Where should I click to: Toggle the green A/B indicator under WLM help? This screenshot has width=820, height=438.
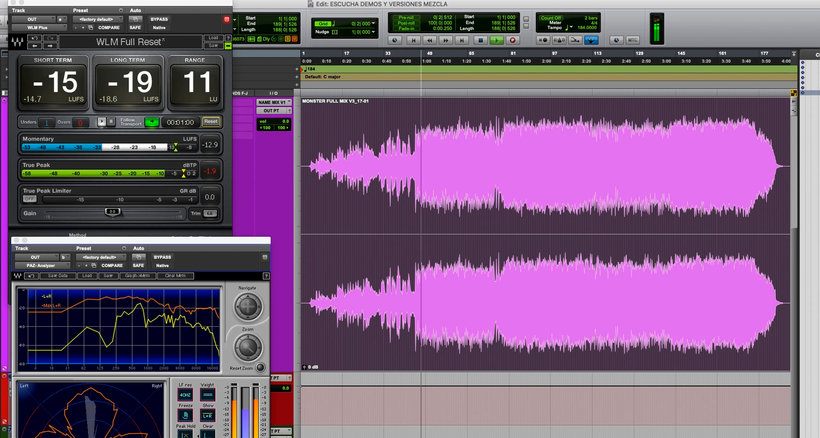pos(228,46)
